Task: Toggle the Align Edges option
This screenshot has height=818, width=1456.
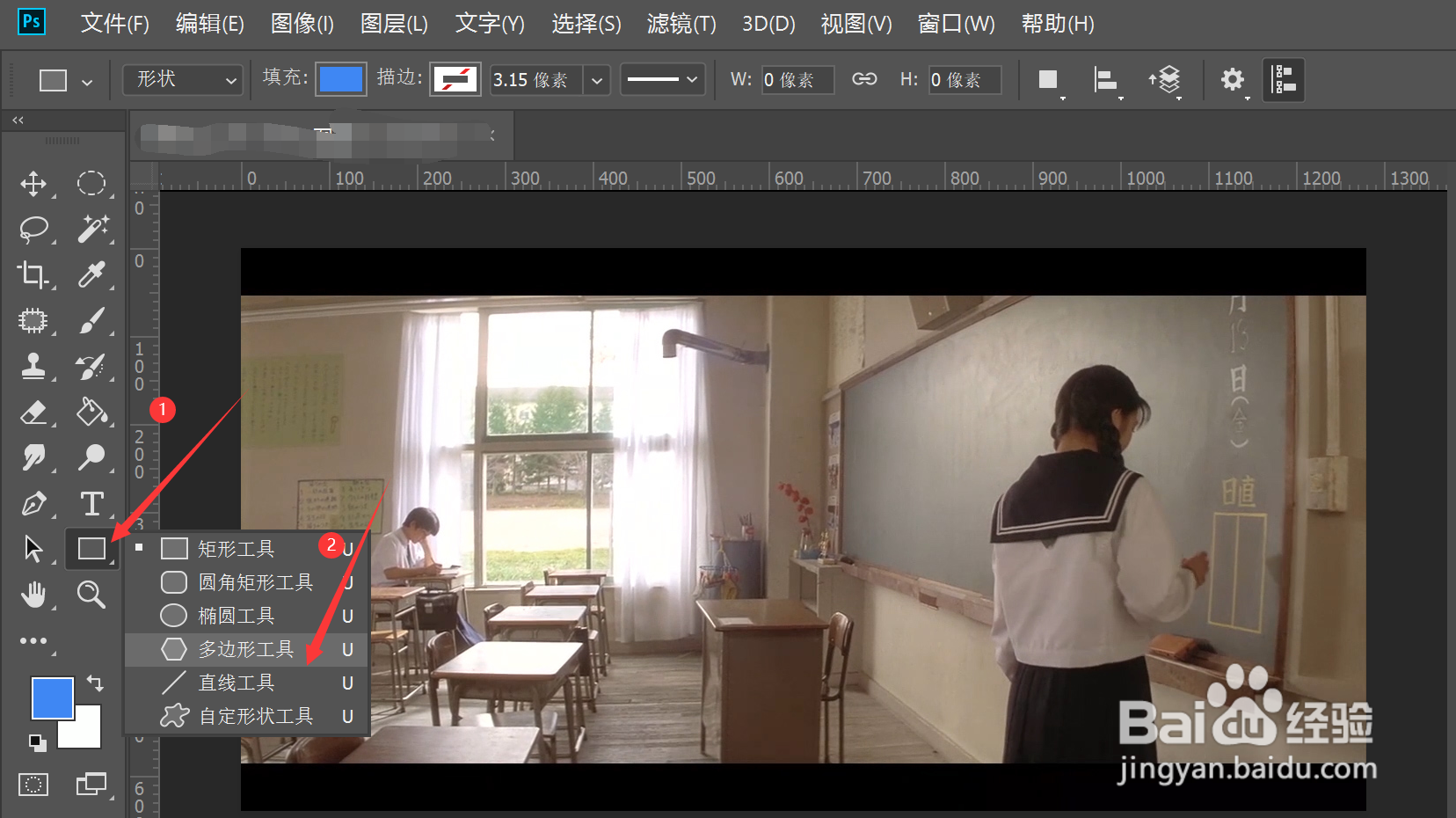Action: (x=1284, y=80)
